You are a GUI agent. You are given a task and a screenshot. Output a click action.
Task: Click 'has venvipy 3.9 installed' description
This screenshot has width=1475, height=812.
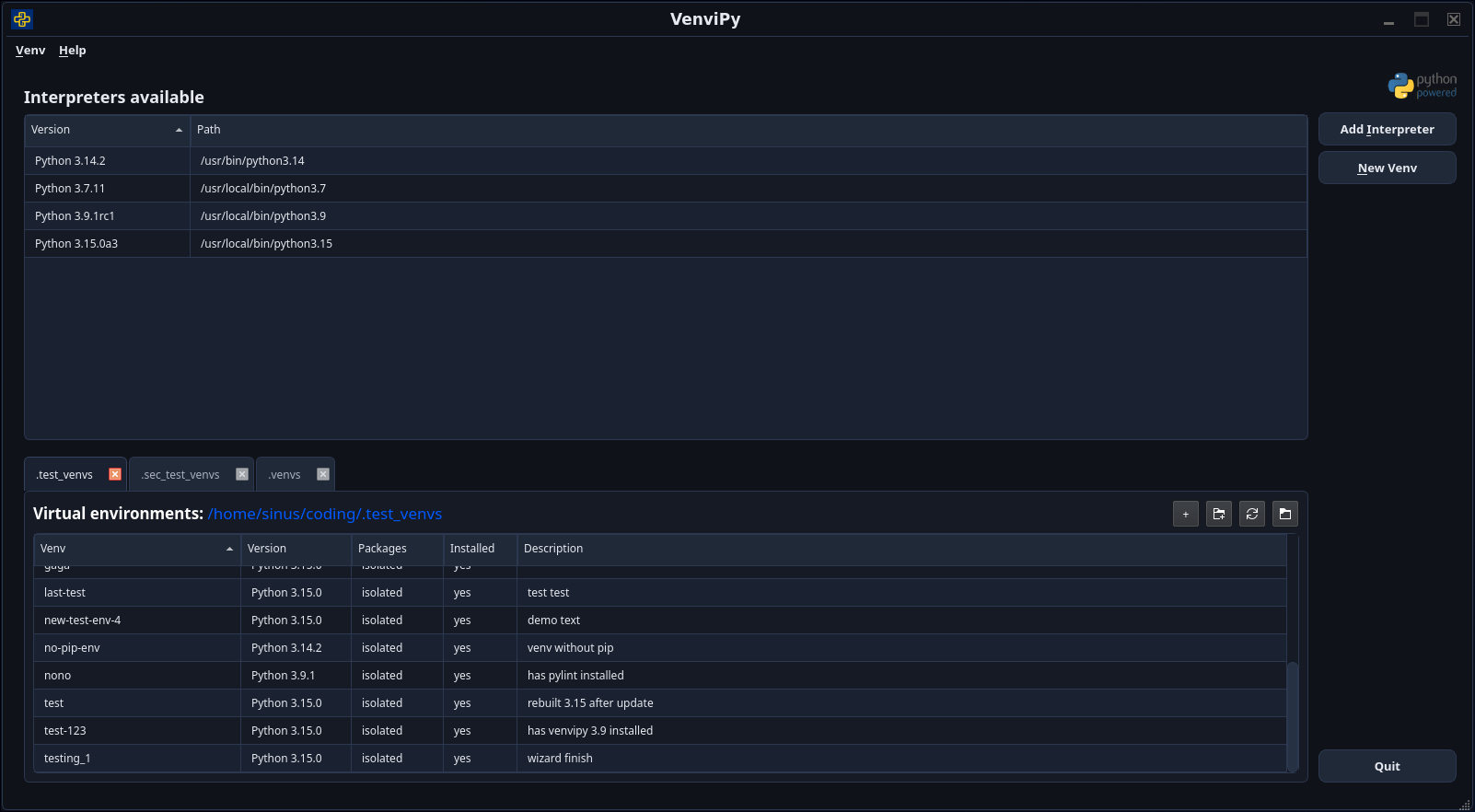pyautogui.click(x=901, y=731)
